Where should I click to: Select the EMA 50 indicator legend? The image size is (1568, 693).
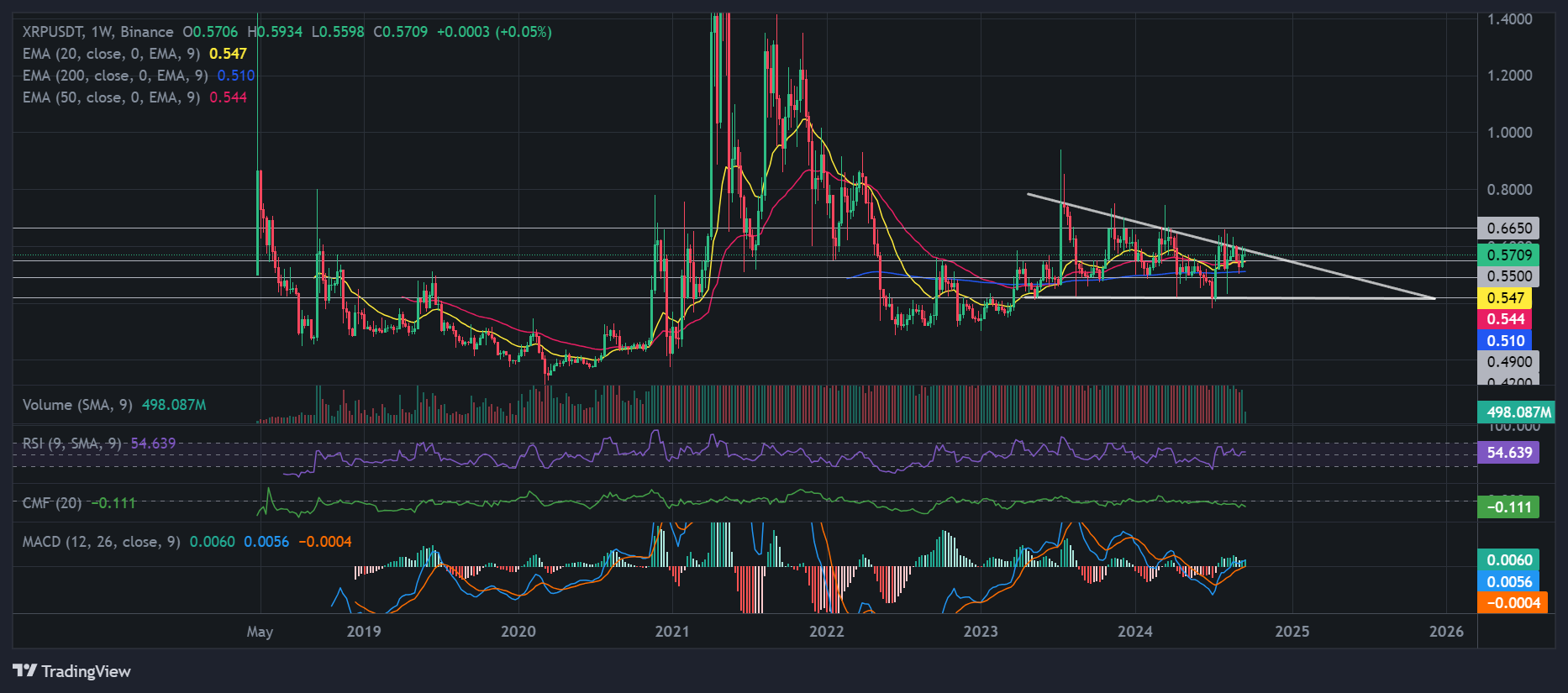(x=134, y=97)
